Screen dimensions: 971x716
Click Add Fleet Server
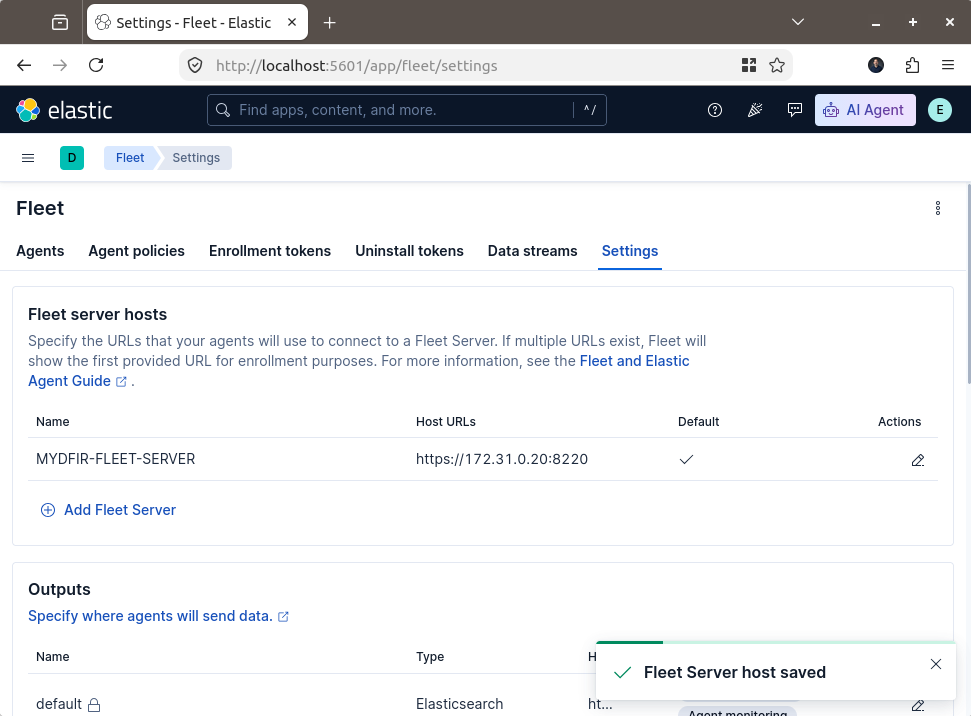coord(109,510)
